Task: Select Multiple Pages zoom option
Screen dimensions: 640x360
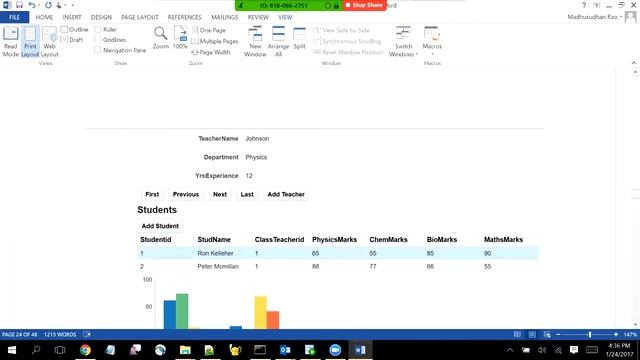Action: 215,41
